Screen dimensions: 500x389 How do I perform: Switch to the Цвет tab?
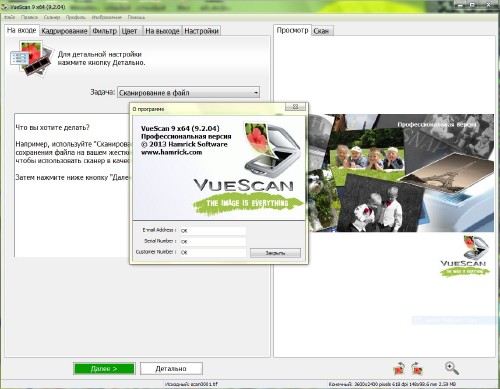point(130,31)
